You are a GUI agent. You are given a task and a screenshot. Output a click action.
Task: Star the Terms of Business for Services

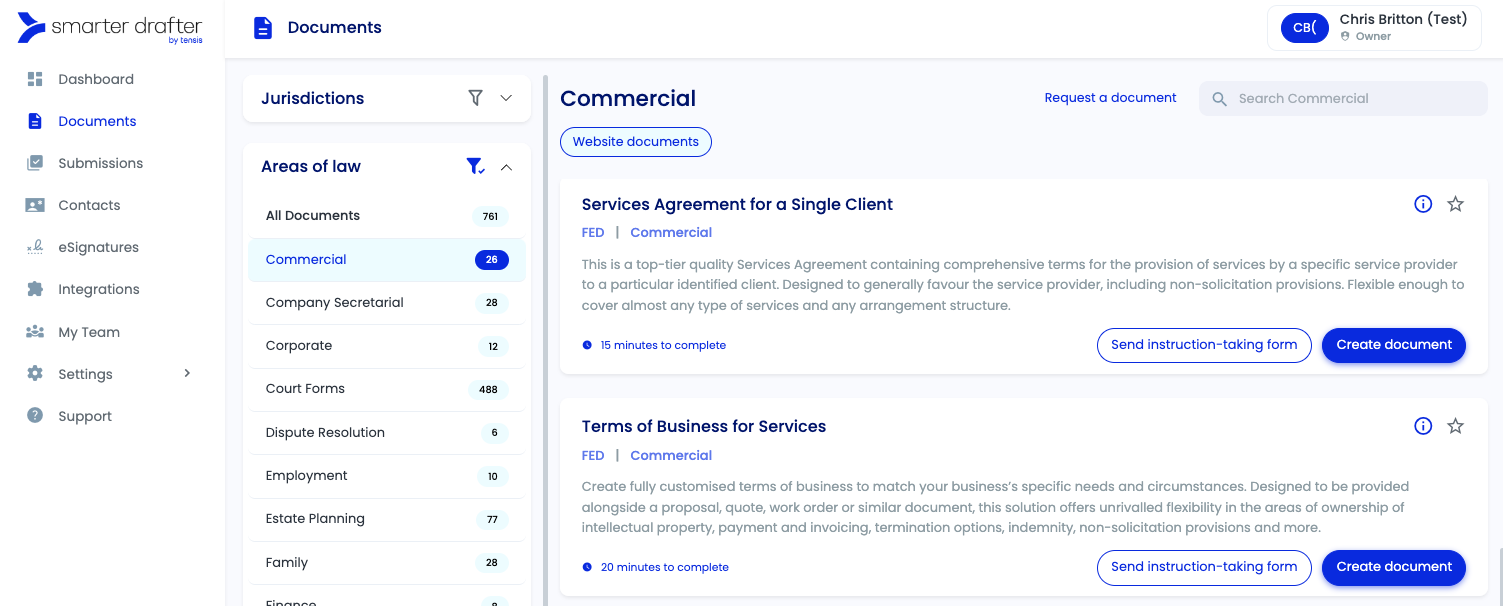pyautogui.click(x=1455, y=425)
